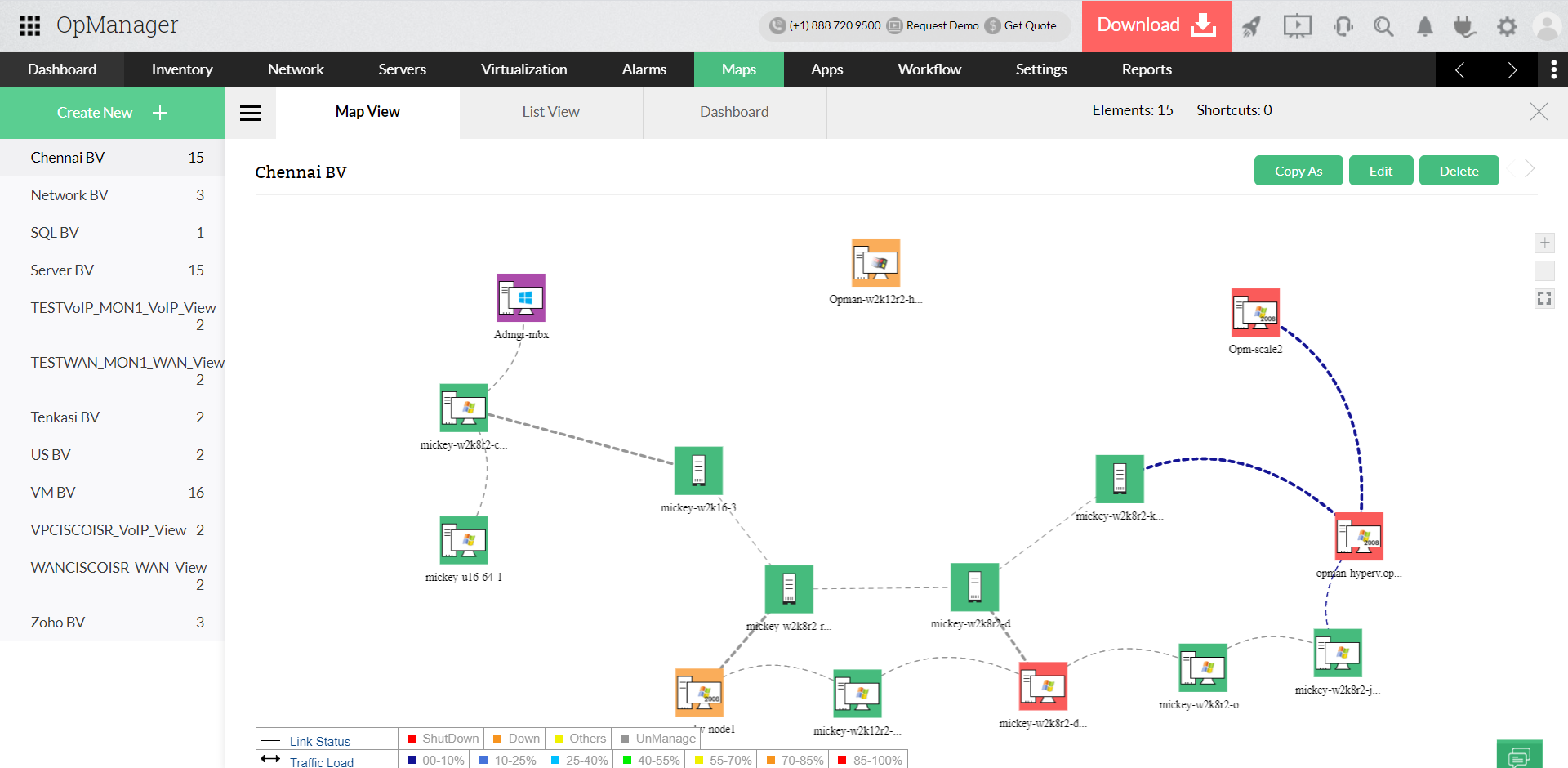Select the green mickey-w2k8r2-d server node
The width and height of the screenshot is (1568, 768).
click(974, 587)
